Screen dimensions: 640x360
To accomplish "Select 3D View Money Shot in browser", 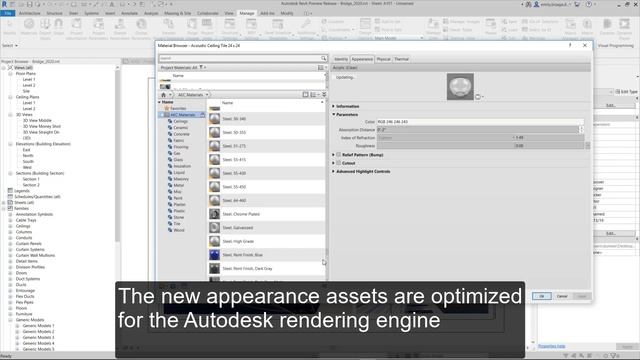I will pyautogui.click(x=42, y=126).
